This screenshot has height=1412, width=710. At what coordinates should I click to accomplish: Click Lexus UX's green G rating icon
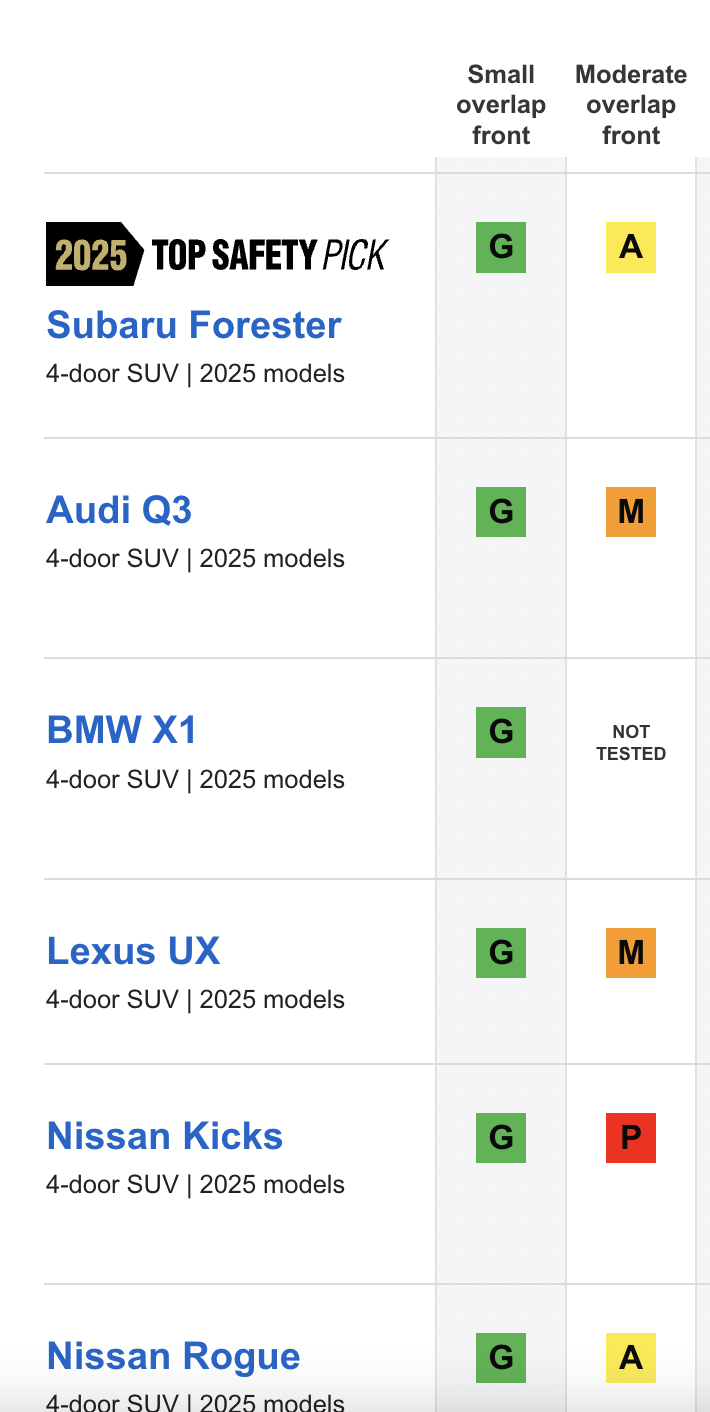pos(501,952)
